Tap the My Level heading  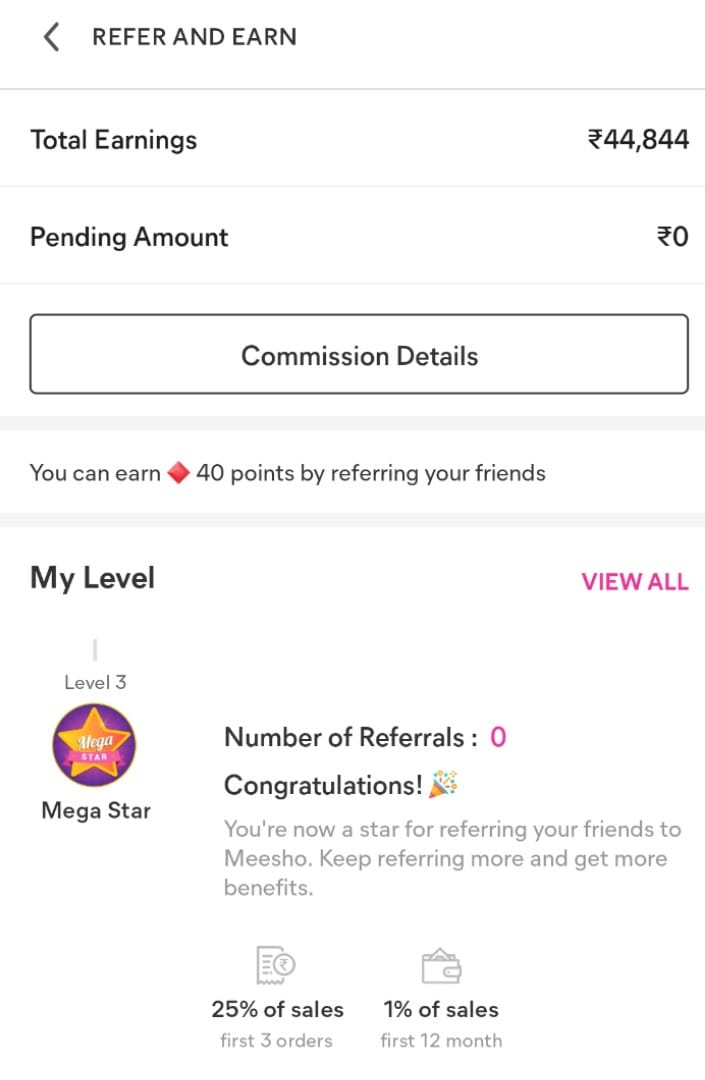tap(92, 579)
